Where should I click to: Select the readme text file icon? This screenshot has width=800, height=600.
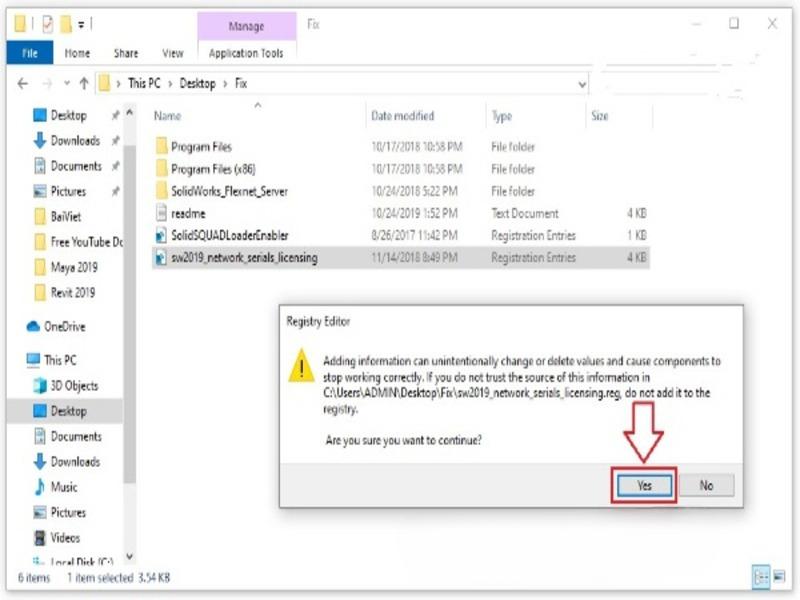coord(161,213)
